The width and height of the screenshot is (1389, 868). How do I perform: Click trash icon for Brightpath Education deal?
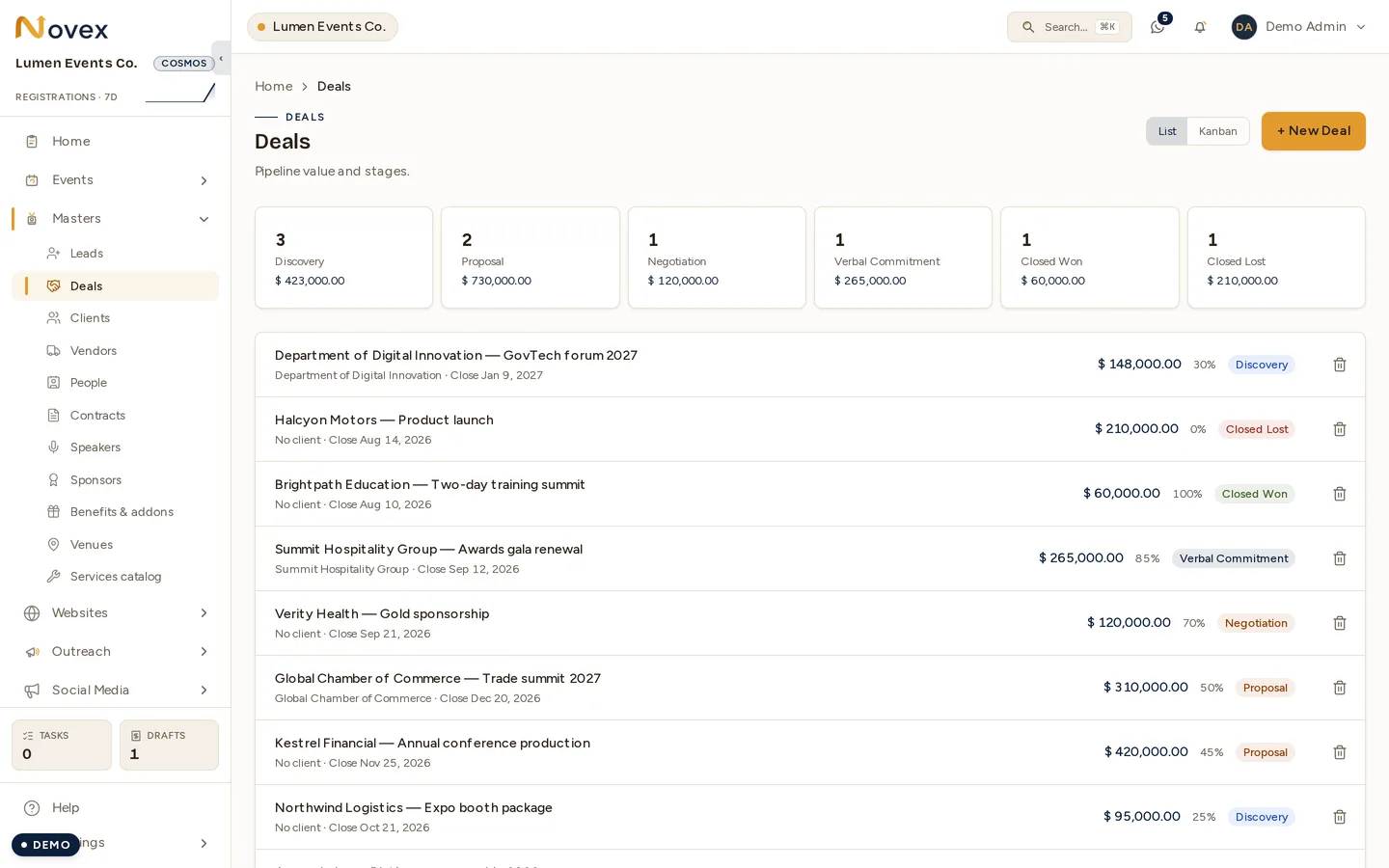point(1339,494)
